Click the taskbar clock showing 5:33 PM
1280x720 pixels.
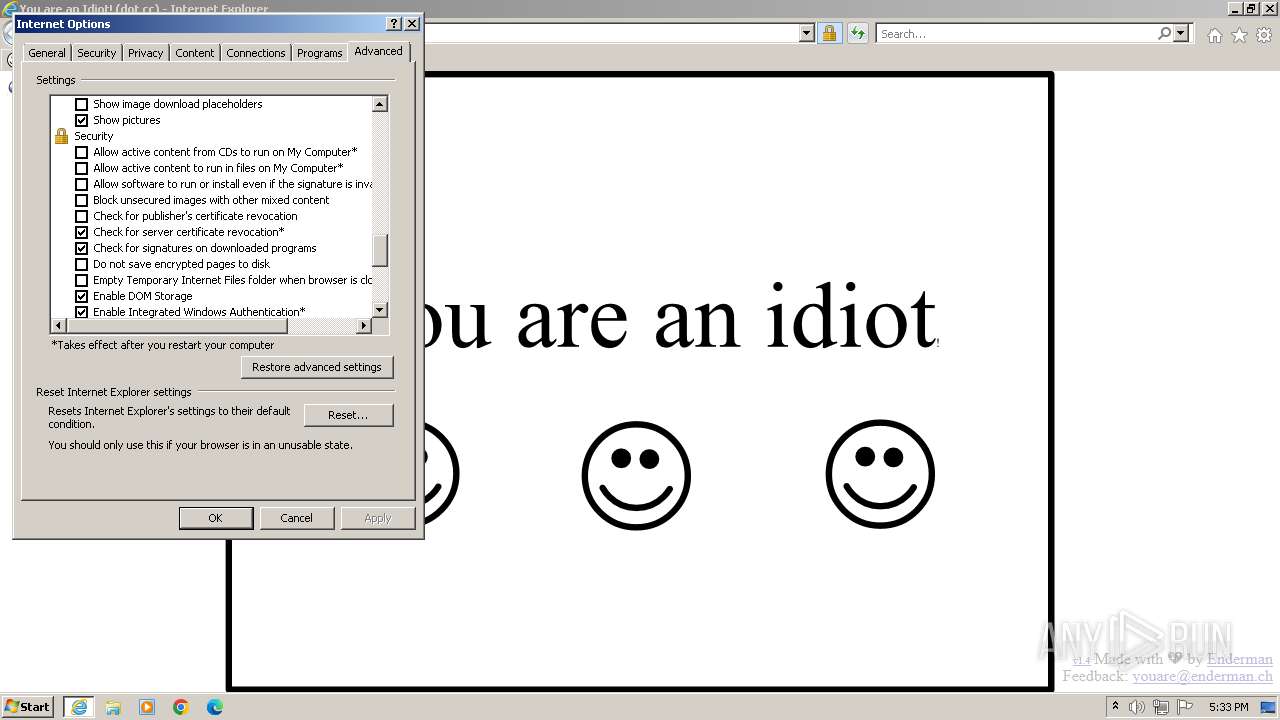tap(1228, 707)
